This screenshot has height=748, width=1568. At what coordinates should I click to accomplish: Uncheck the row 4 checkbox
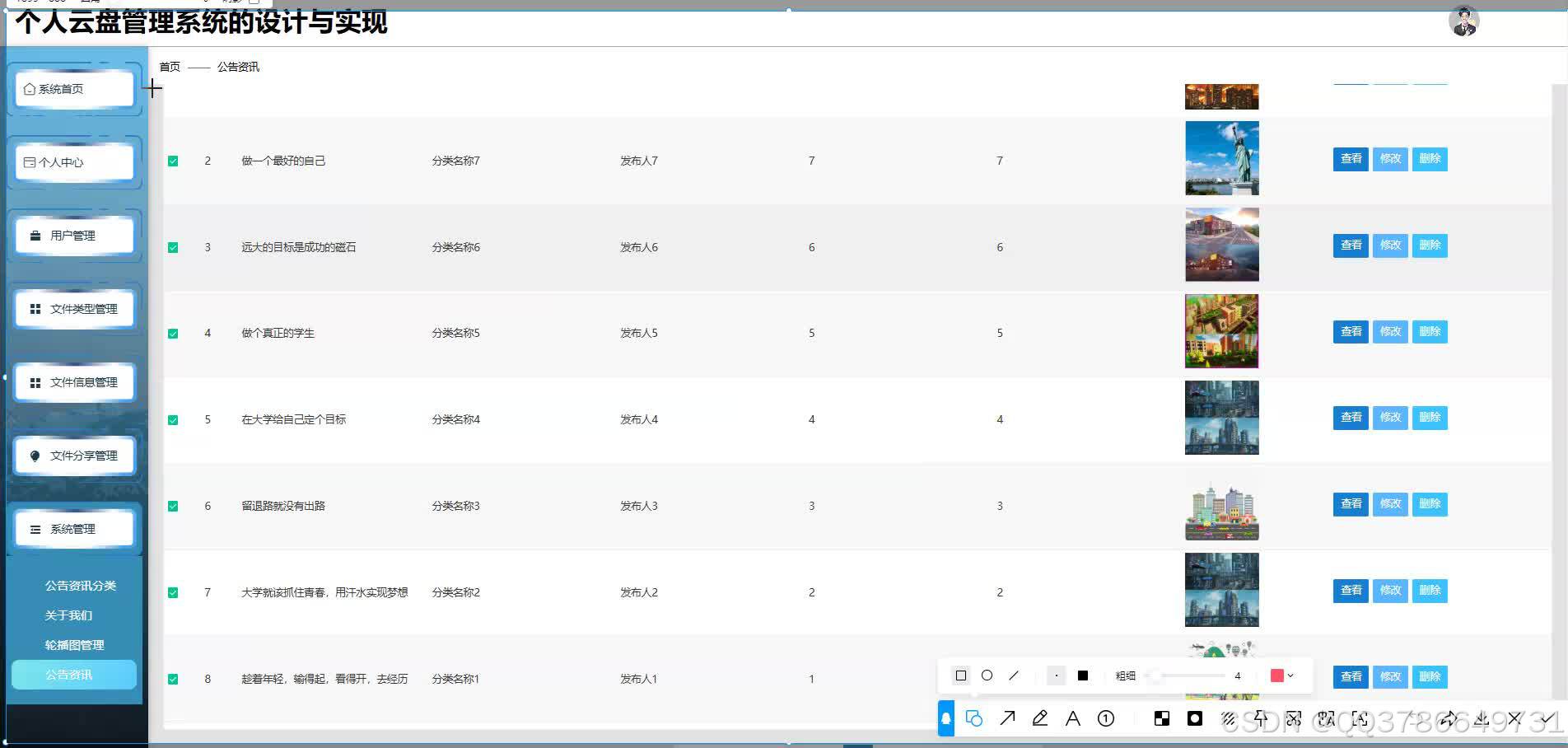[x=173, y=334]
